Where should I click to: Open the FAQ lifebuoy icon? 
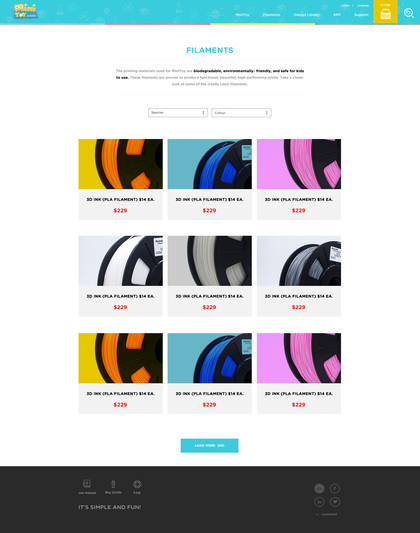pyautogui.click(x=137, y=487)
